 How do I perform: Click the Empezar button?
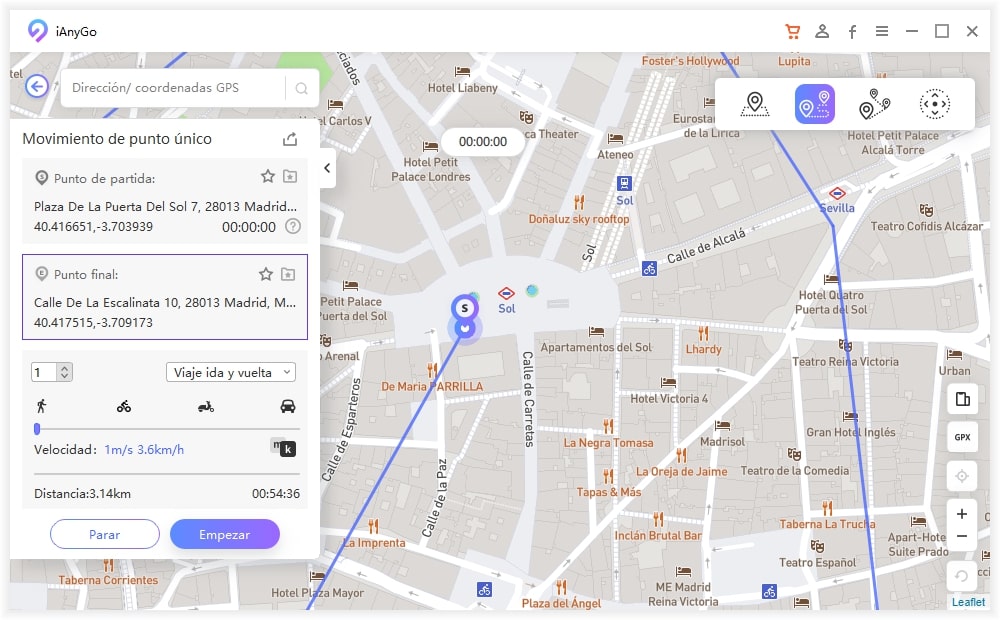[224, 535]
